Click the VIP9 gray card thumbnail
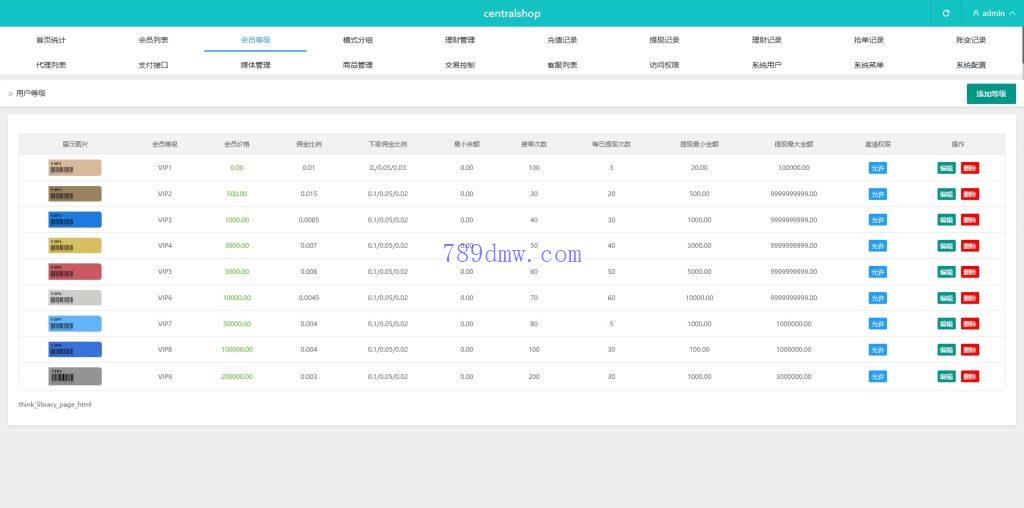The height and width of the screenshot is (508, 1024). [x=75, y=376]
